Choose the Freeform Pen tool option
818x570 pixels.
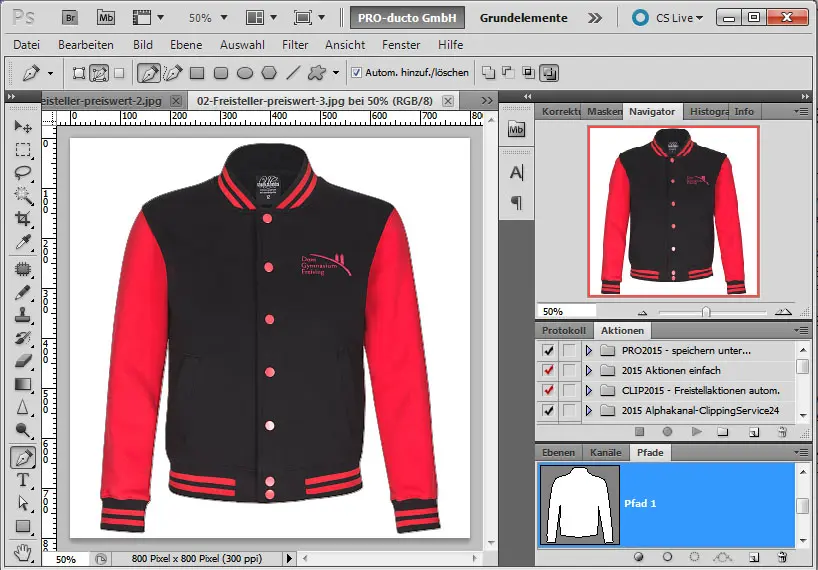click(173, 73)
